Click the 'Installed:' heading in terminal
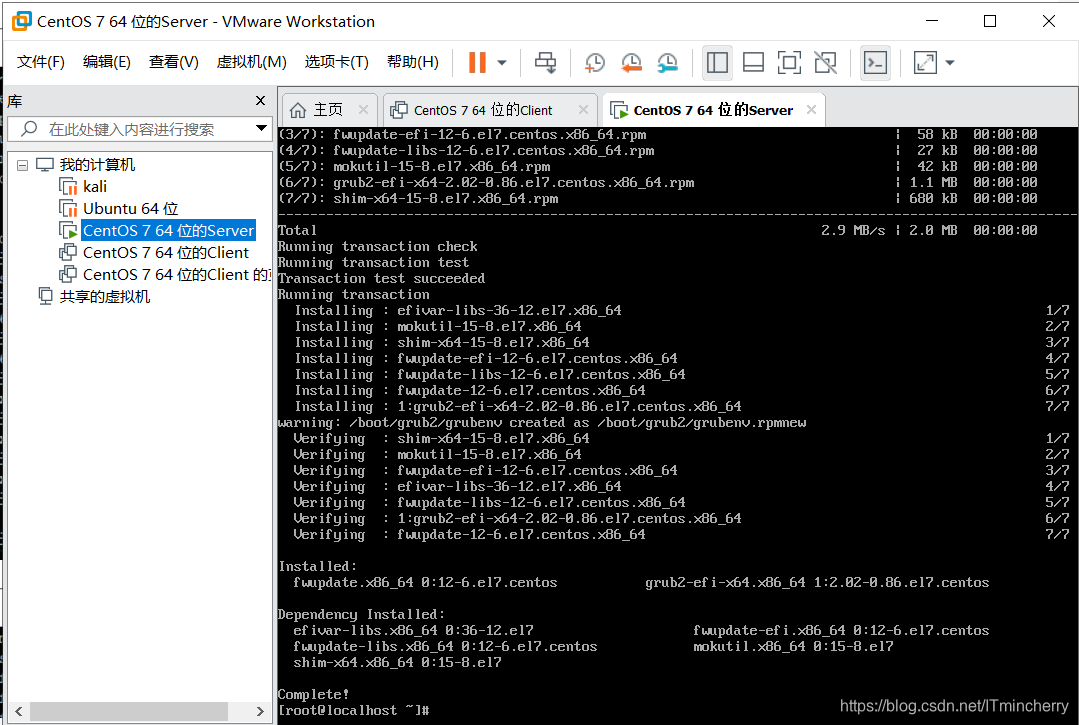1079x725 pixels. click(317, 566)
